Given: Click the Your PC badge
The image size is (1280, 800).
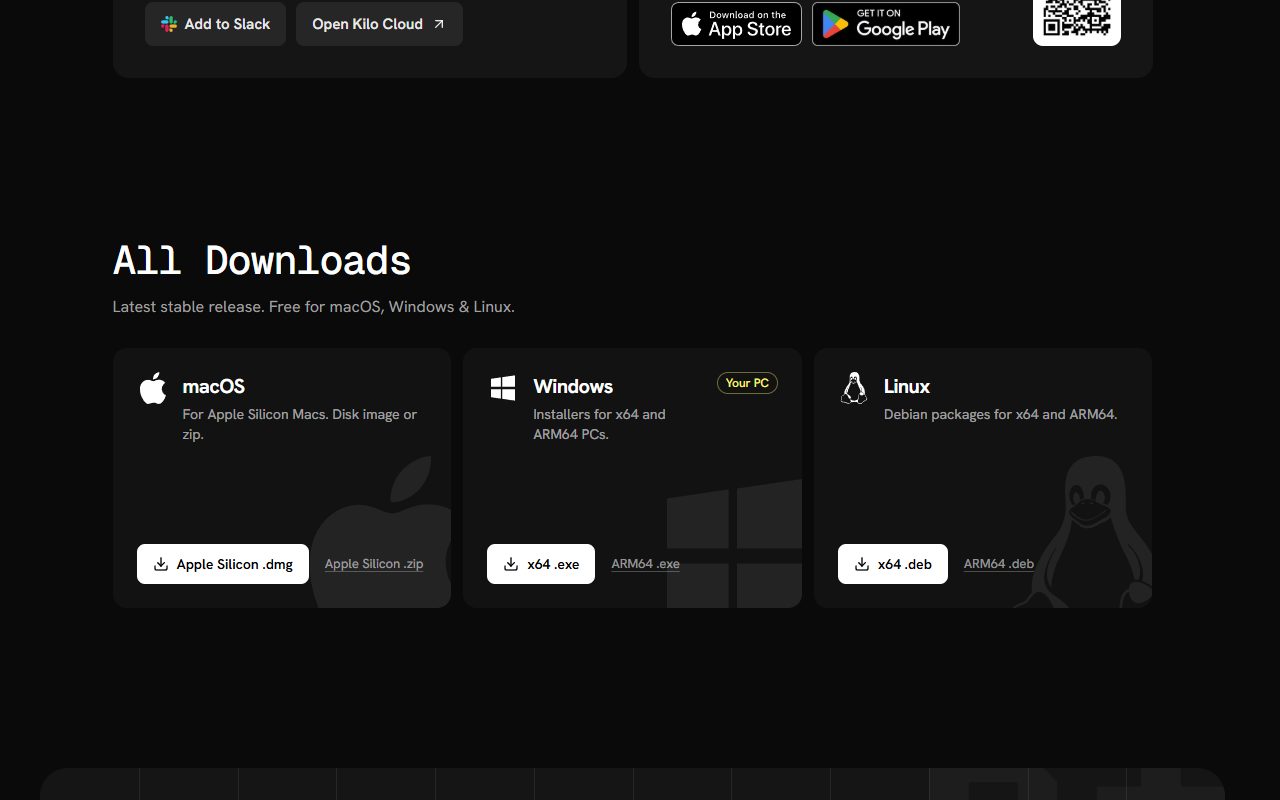Looking at the screenshot, I should [747, 383].
